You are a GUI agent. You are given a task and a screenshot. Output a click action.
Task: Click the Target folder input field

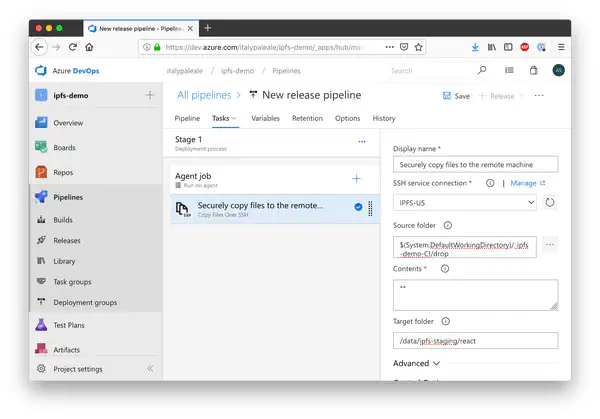tap(476, 341)
